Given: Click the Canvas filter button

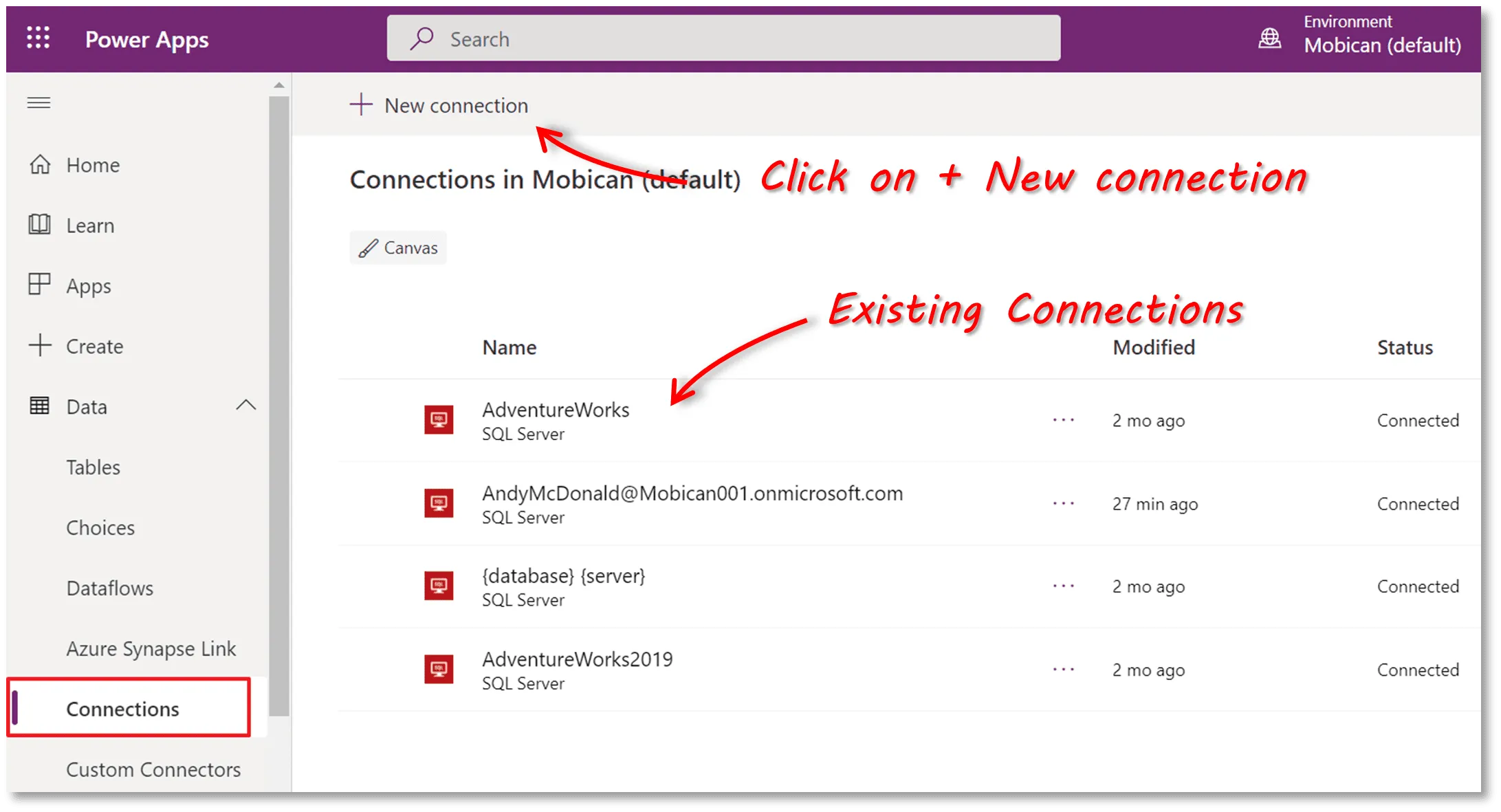Looking at the screenshot, I should (x=398, y=248).
